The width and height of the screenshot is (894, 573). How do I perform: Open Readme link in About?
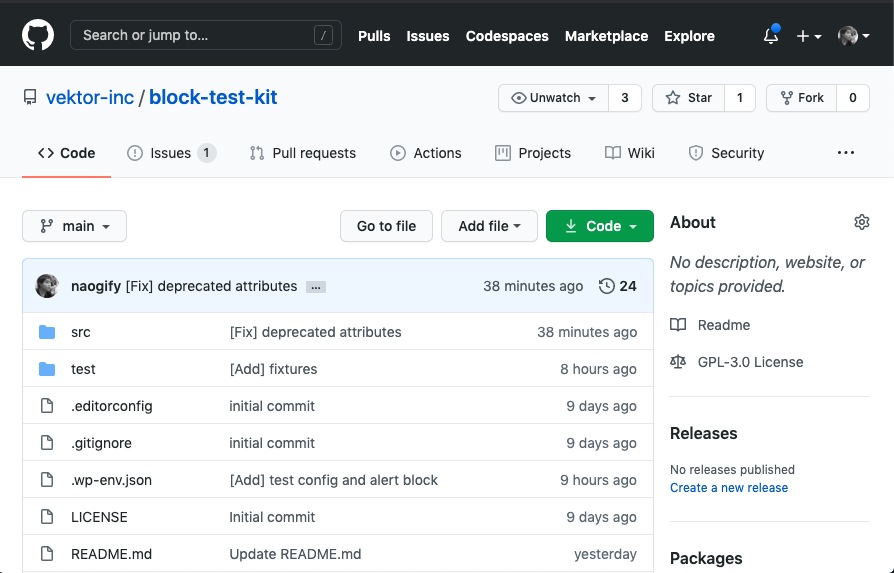tap(710, 325)
